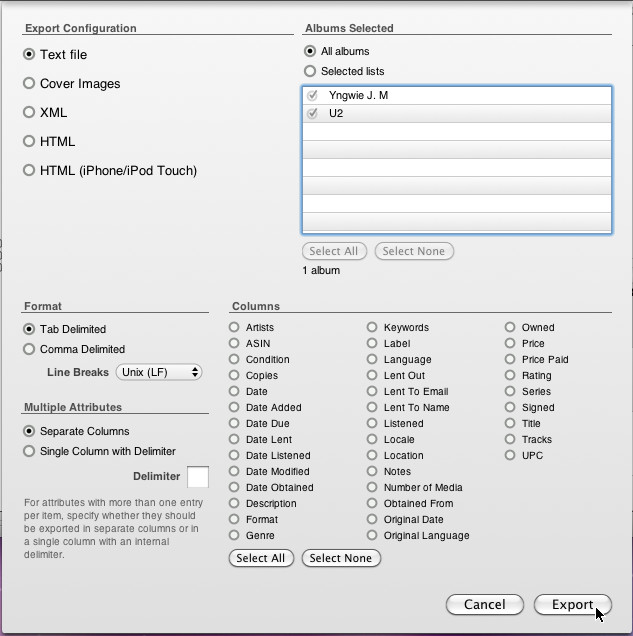Enable the Owned column
Image resolution: width=633 pixels, height=636 pixels.
510,327
